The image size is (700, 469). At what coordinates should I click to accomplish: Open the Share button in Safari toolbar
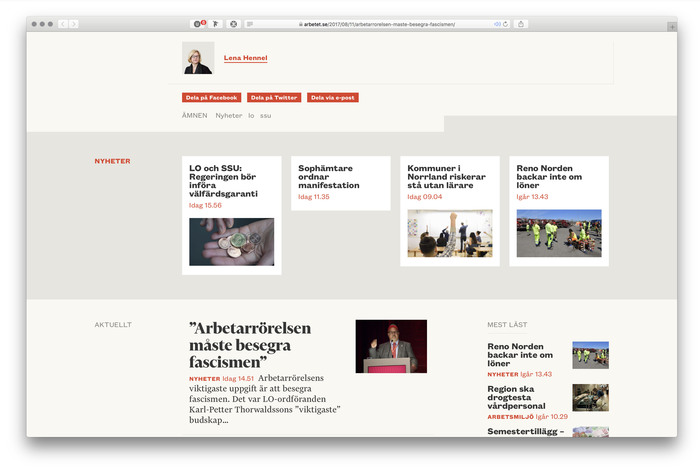pos(521,24)
